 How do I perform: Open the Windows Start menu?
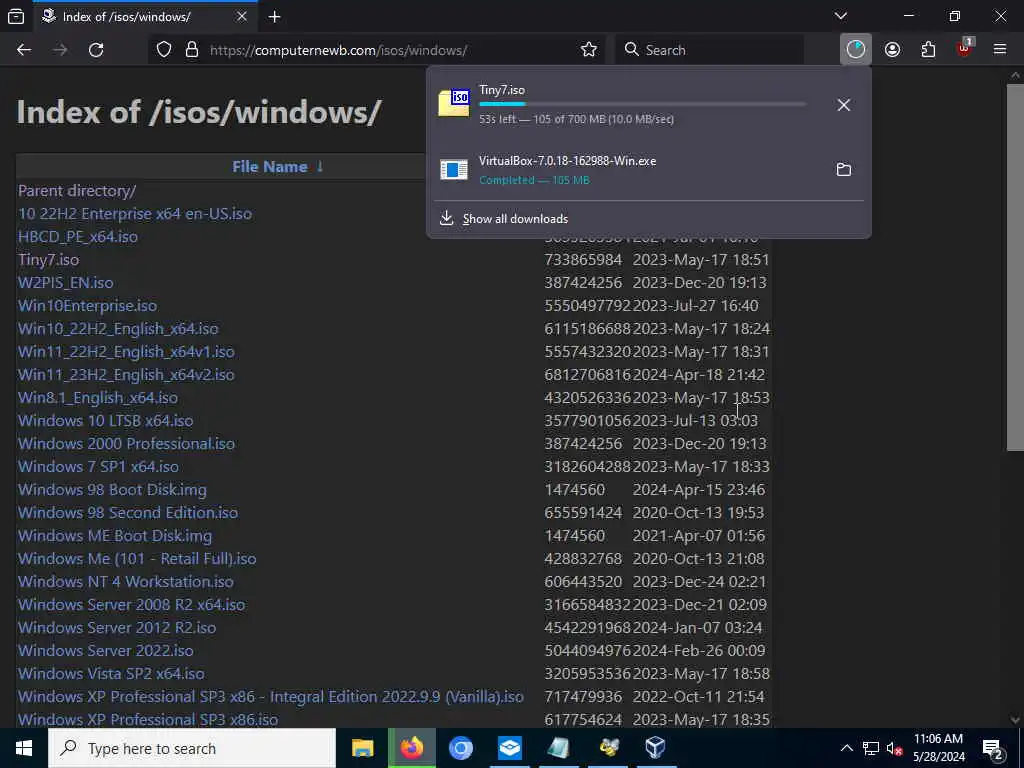point(24,748)
